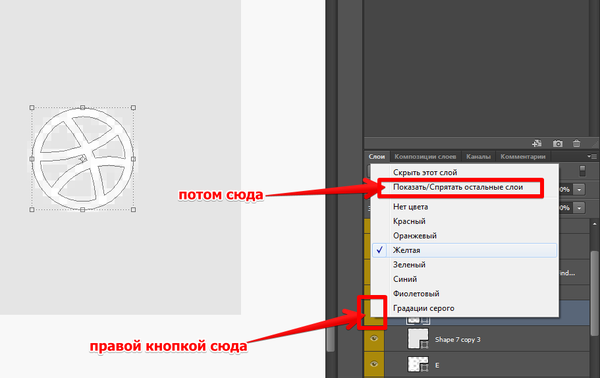Viewport: 600px width, 378px height.
Task: Hide the Shape 7 copy 3 layer
Action: (x=374, y=339)
